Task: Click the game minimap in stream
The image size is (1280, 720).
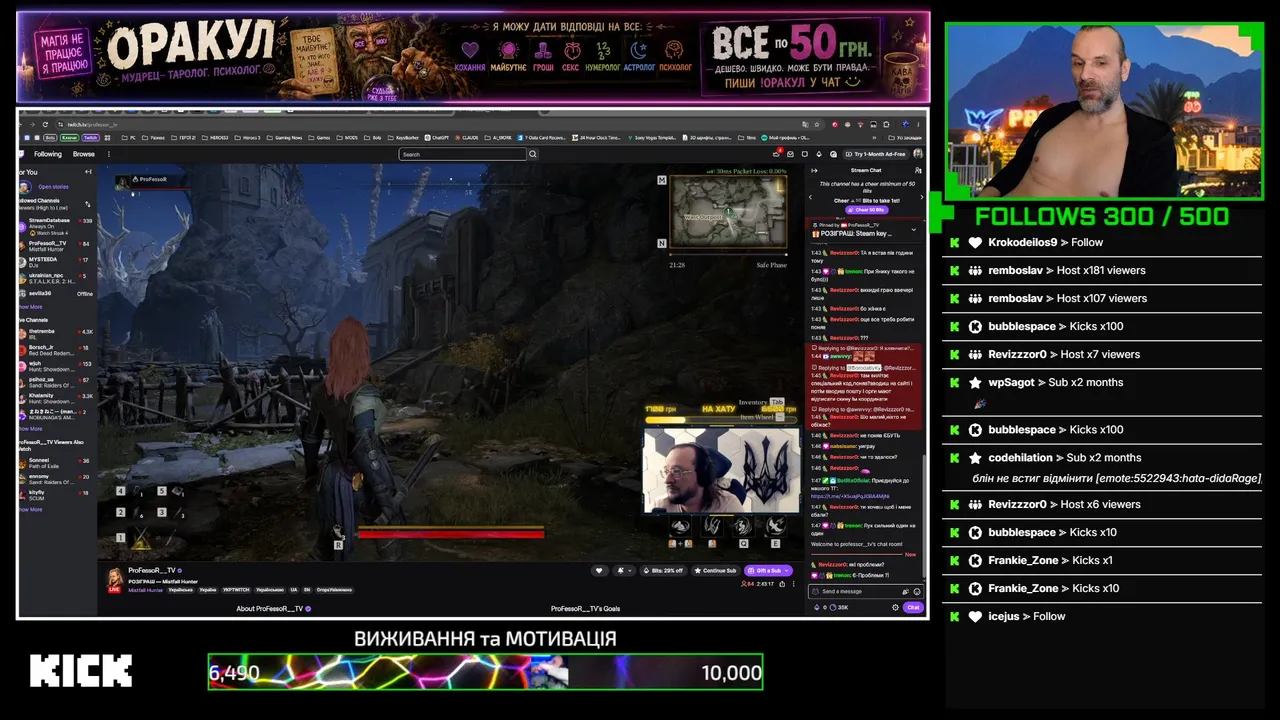Action: (x=728, y=211)
